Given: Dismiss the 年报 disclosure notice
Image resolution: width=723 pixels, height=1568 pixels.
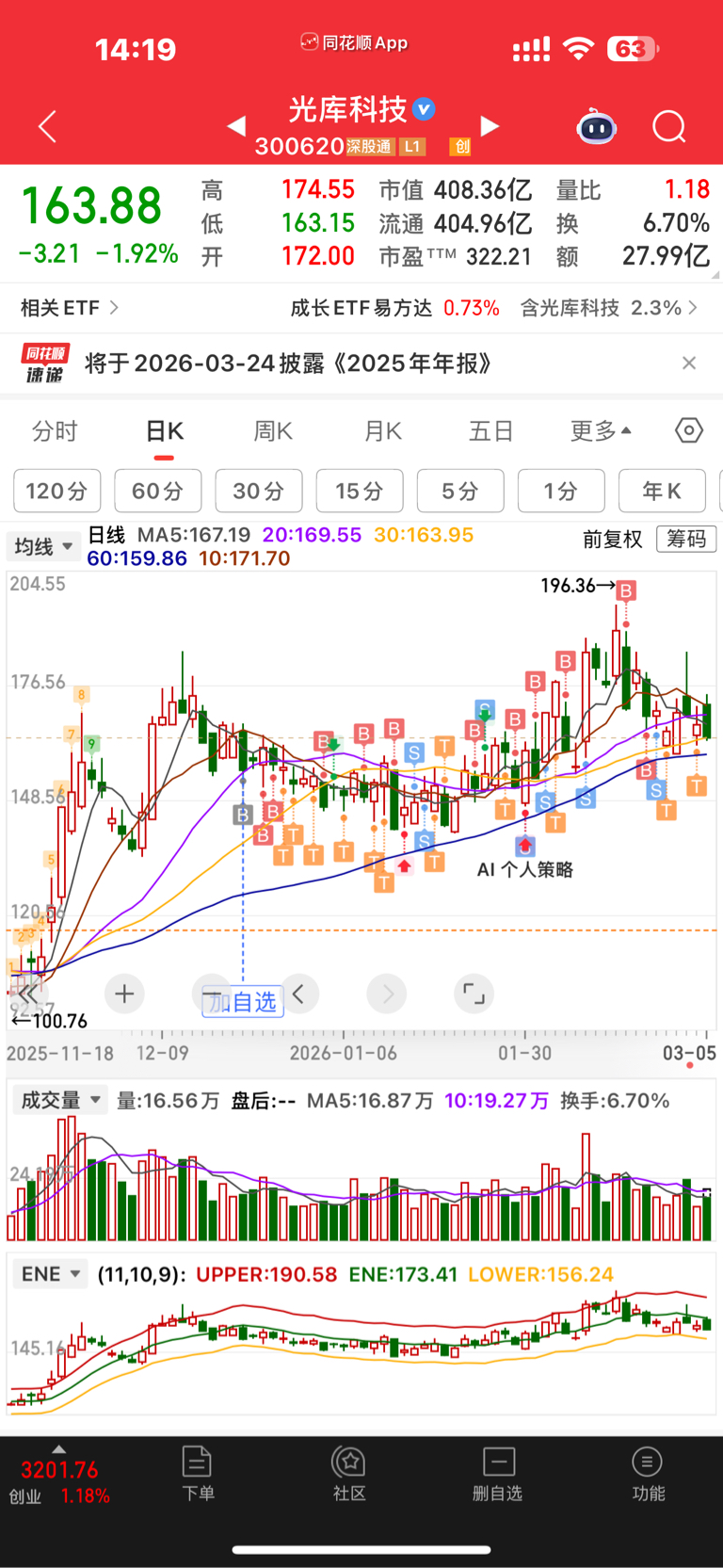Looking at the screenshot, I should 689,364.
